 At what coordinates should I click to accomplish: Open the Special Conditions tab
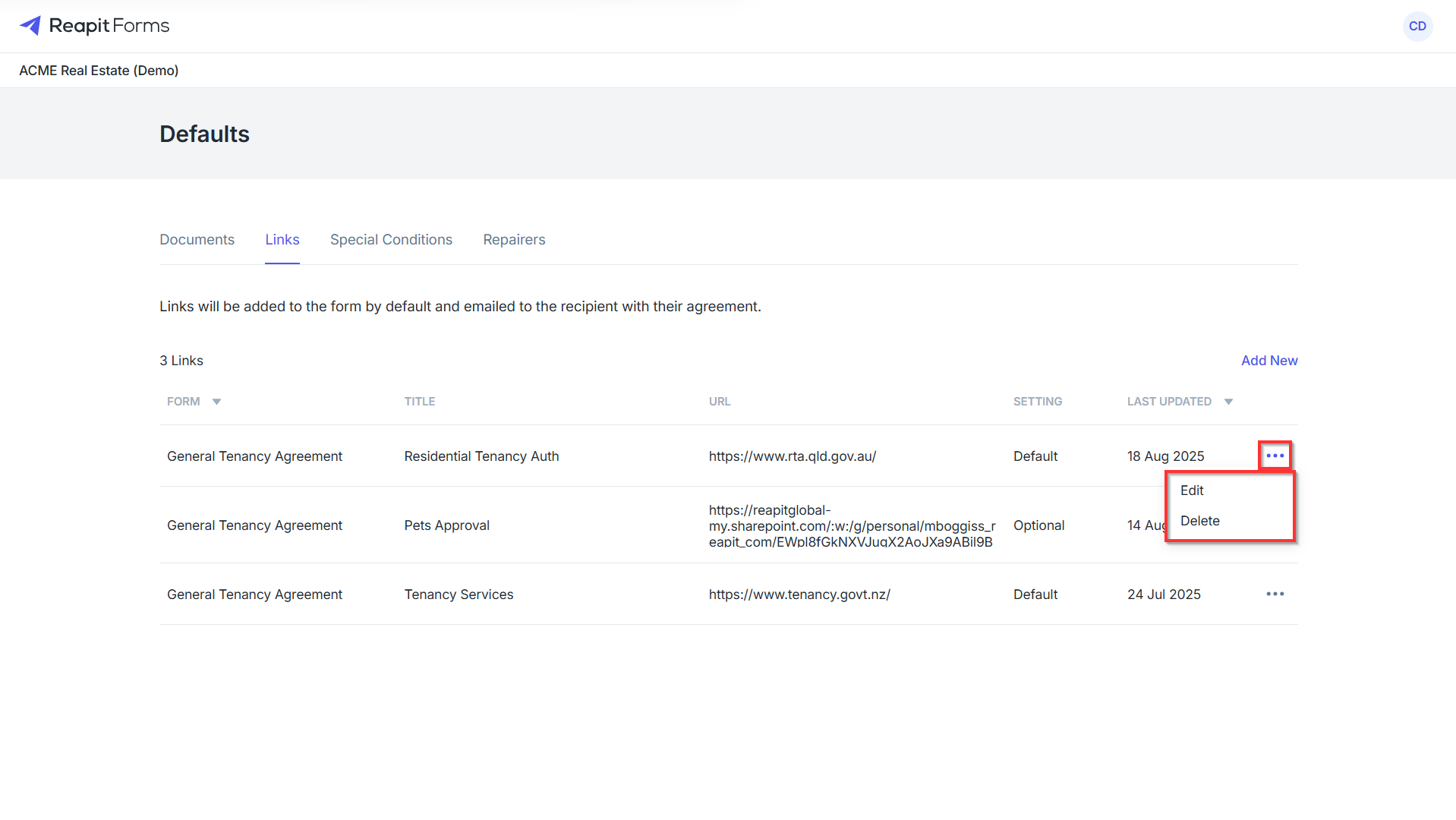click(x=391, y=239)
